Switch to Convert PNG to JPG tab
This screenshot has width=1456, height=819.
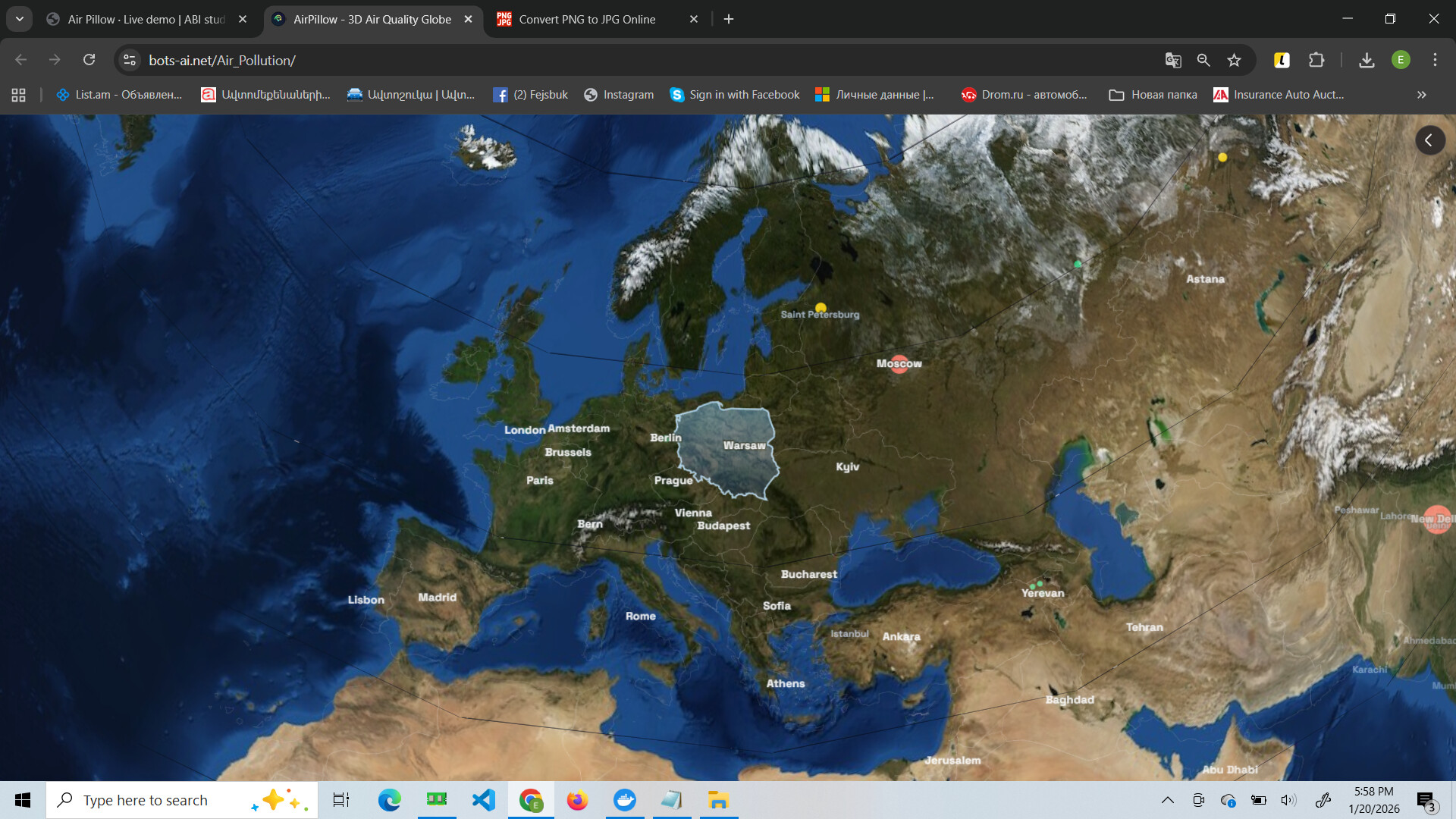587,20
